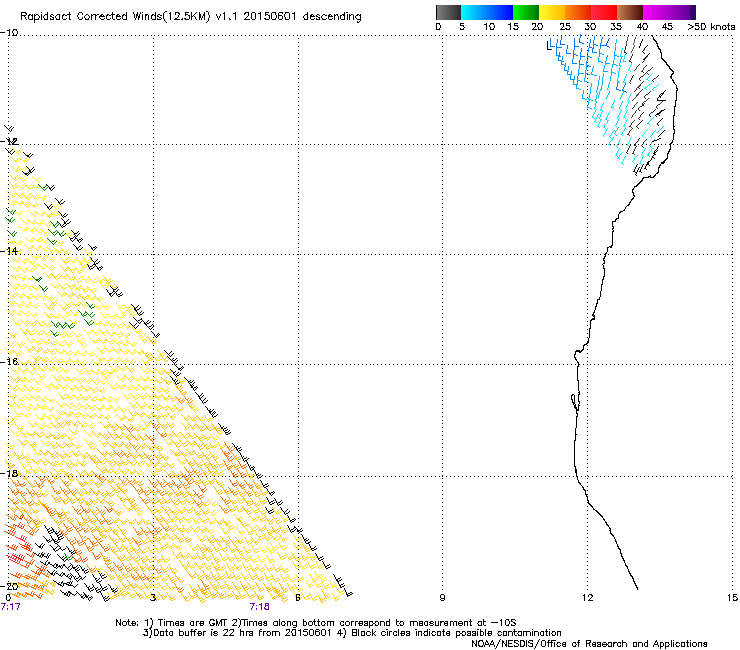Image resolution: width=740 pixels, height=650 pixels.
Task: Click the '-10' latitude axis label
Action: 9,33
